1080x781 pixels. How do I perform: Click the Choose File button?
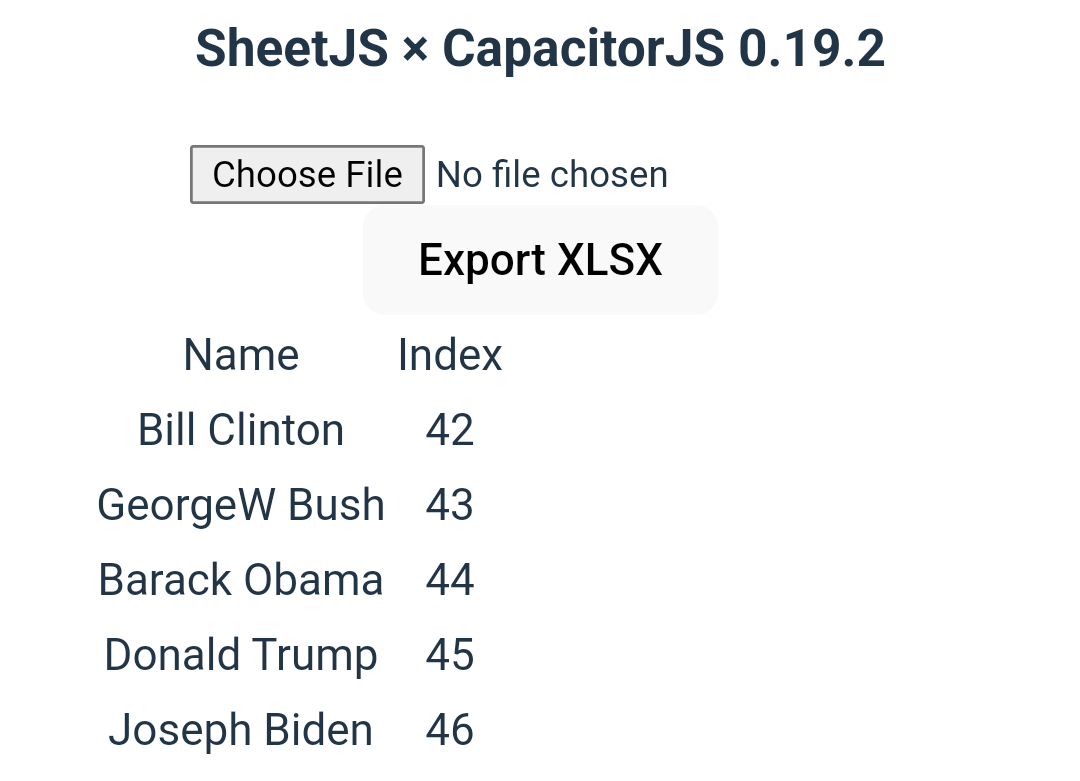(x=307, y=175)
